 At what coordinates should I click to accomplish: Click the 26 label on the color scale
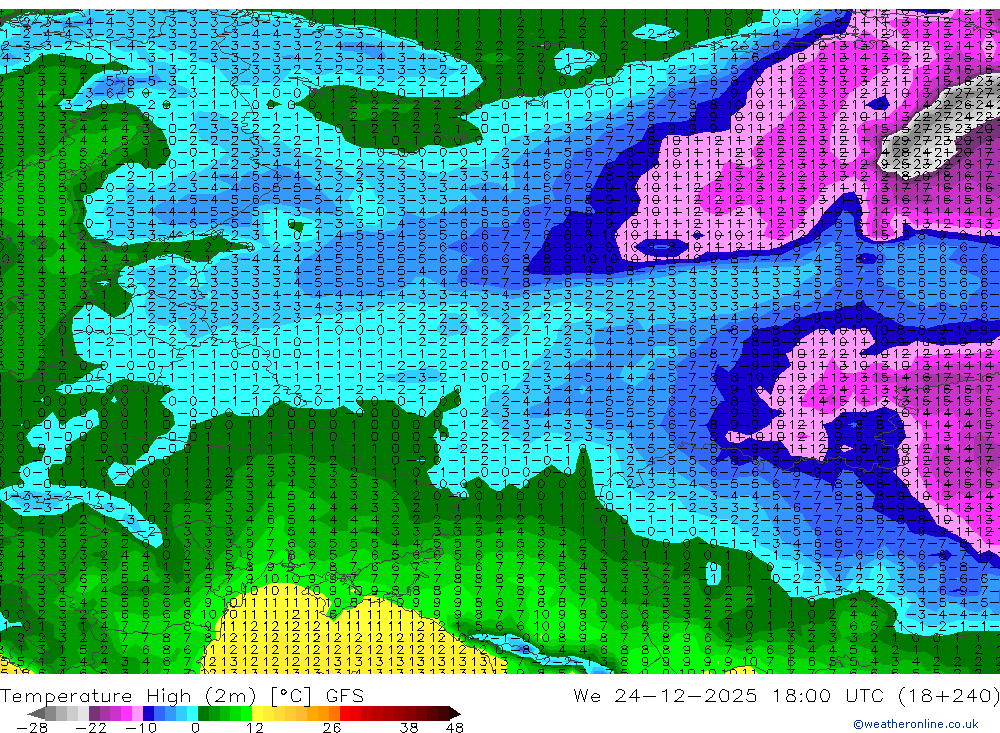point(332,727)
